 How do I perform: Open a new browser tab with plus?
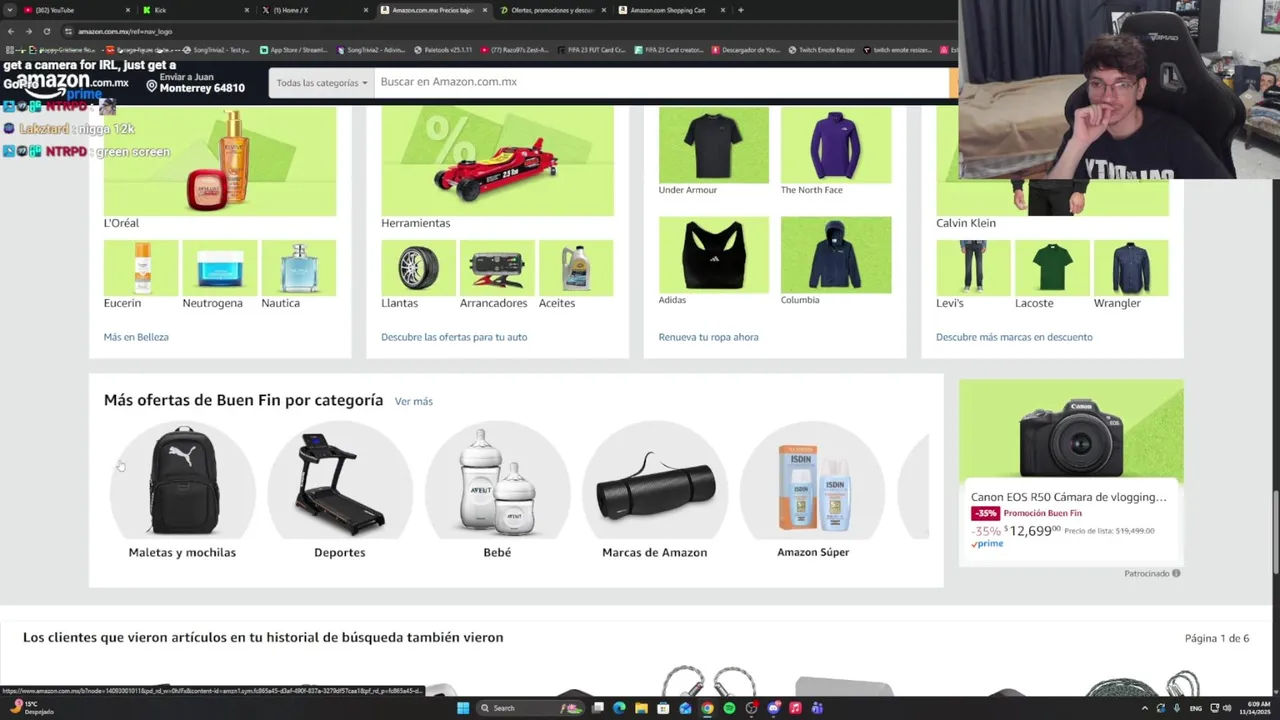[740, 10]
